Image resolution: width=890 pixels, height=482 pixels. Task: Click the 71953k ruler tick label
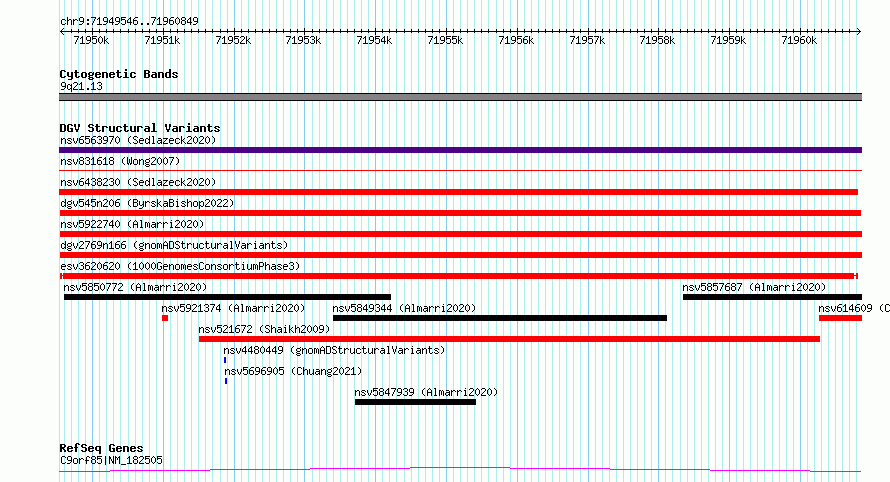(x=303, y=40)
